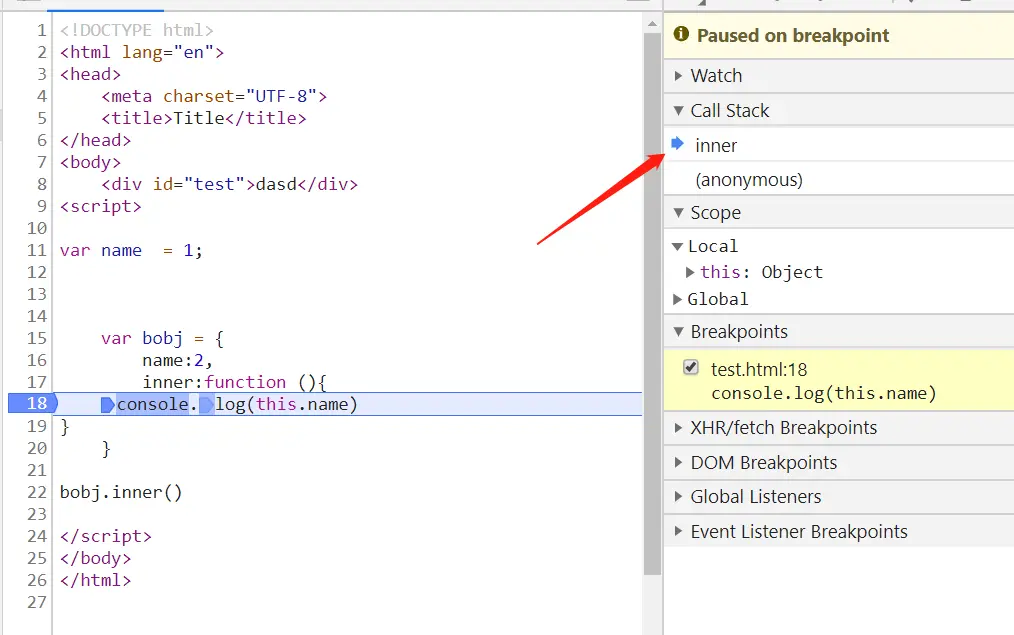This screenshot has height=635, width=1014.
Task: Set breakpoint on line number 15
Action: (x=37, y=338)
